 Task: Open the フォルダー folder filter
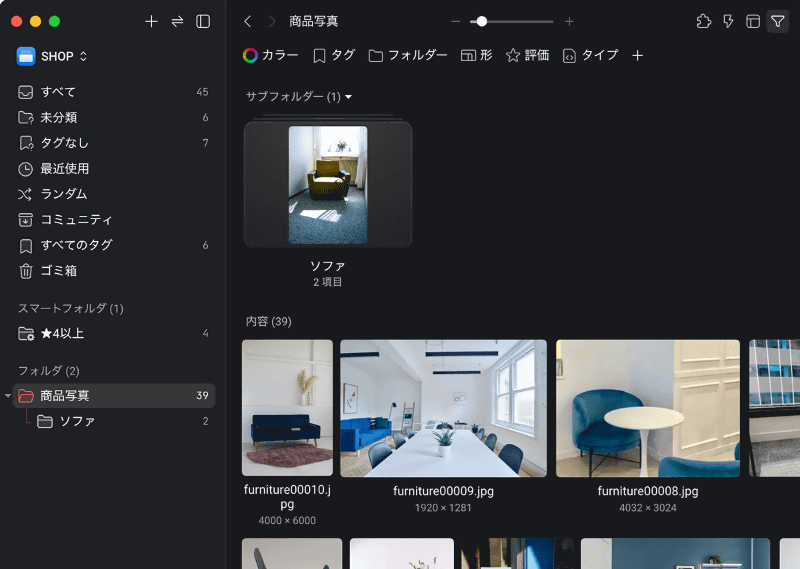(x=408, y=55)
